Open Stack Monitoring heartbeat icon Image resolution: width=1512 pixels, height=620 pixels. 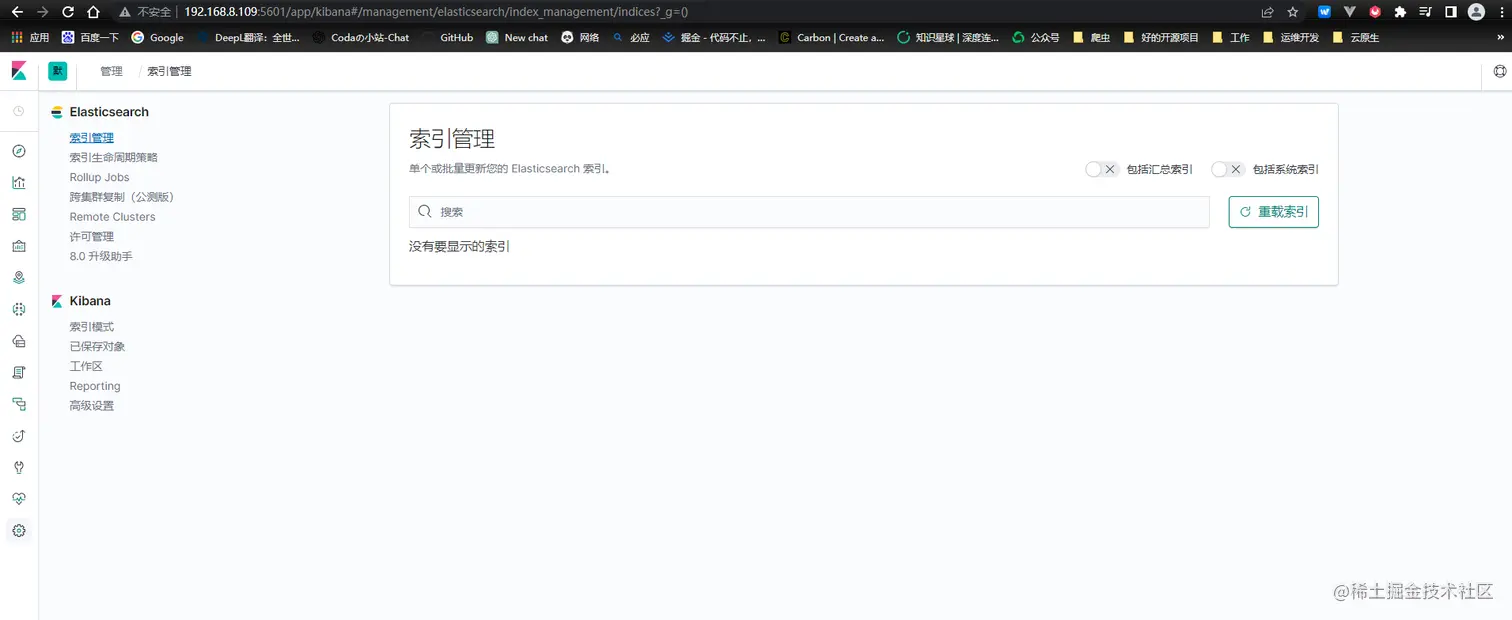(18, 499)
